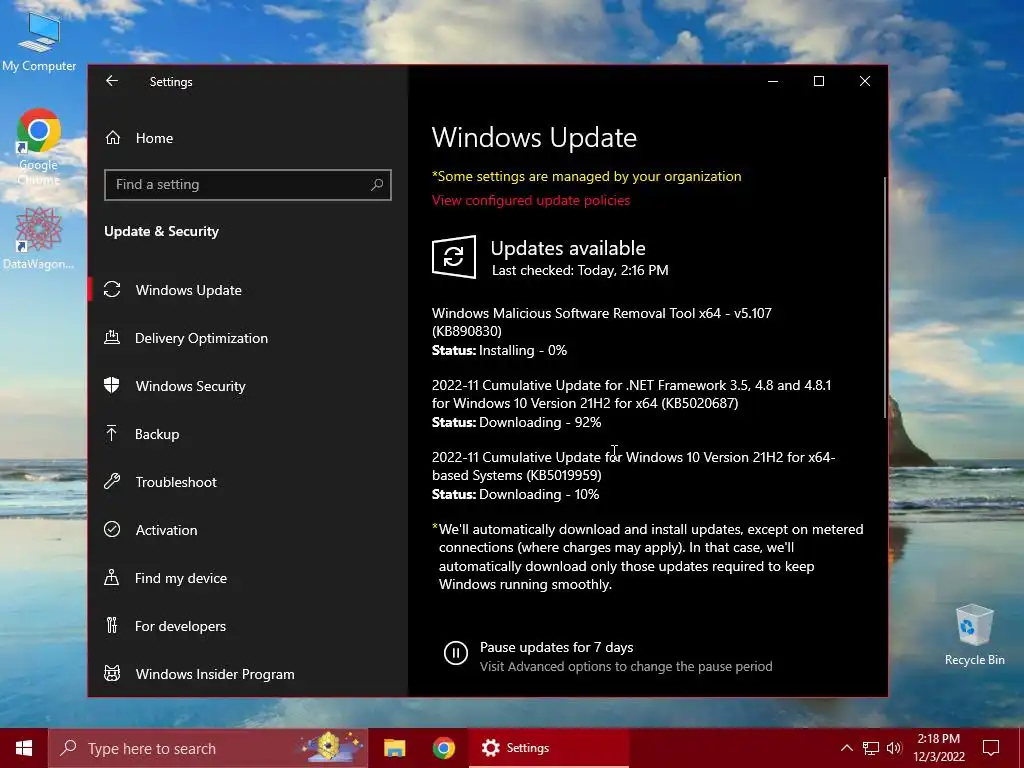Click the taskbar clock showing 2:18 PM

[939, 748]
